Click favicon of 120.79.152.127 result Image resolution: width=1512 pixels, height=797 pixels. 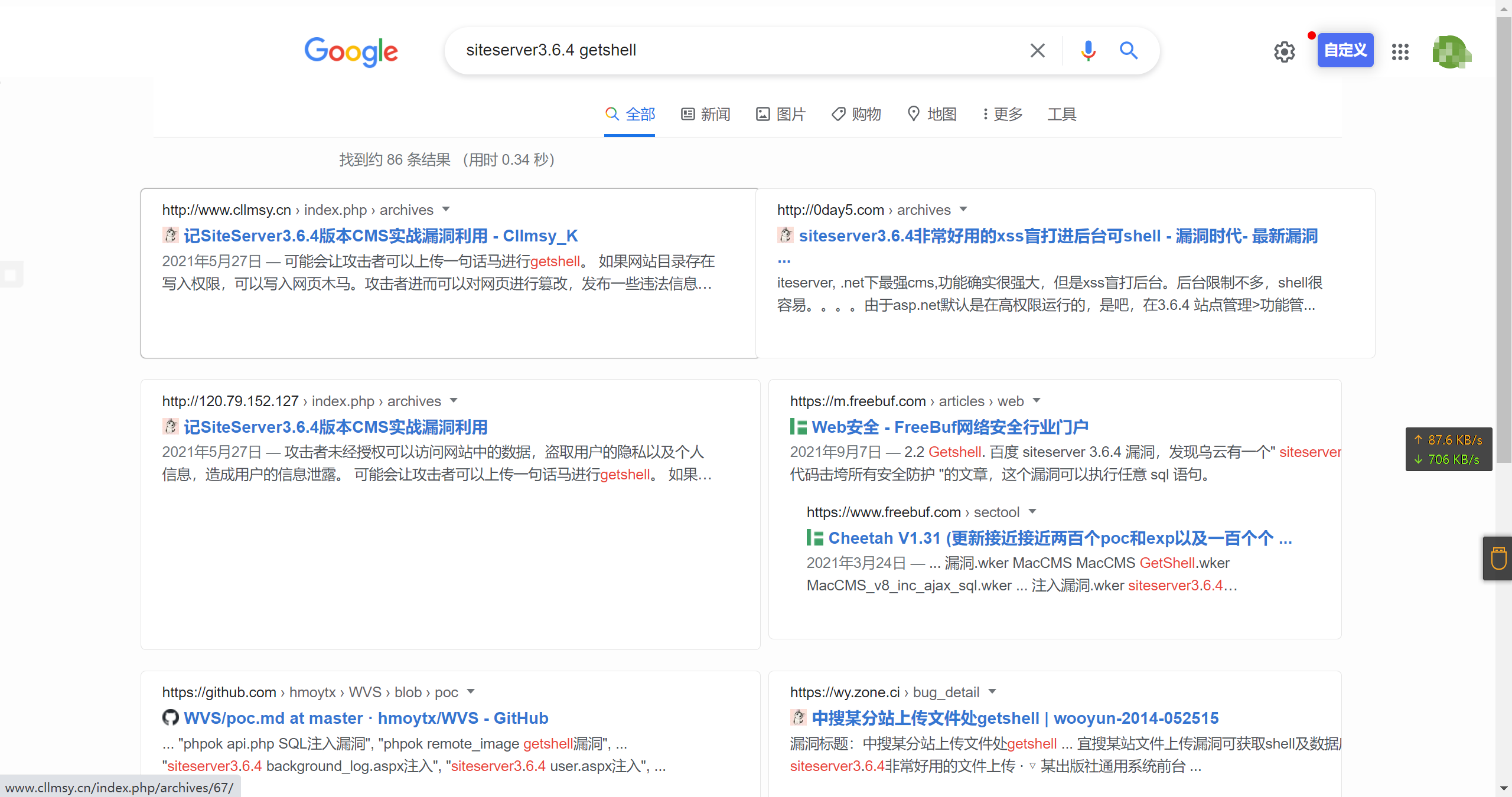click(171, 426)
